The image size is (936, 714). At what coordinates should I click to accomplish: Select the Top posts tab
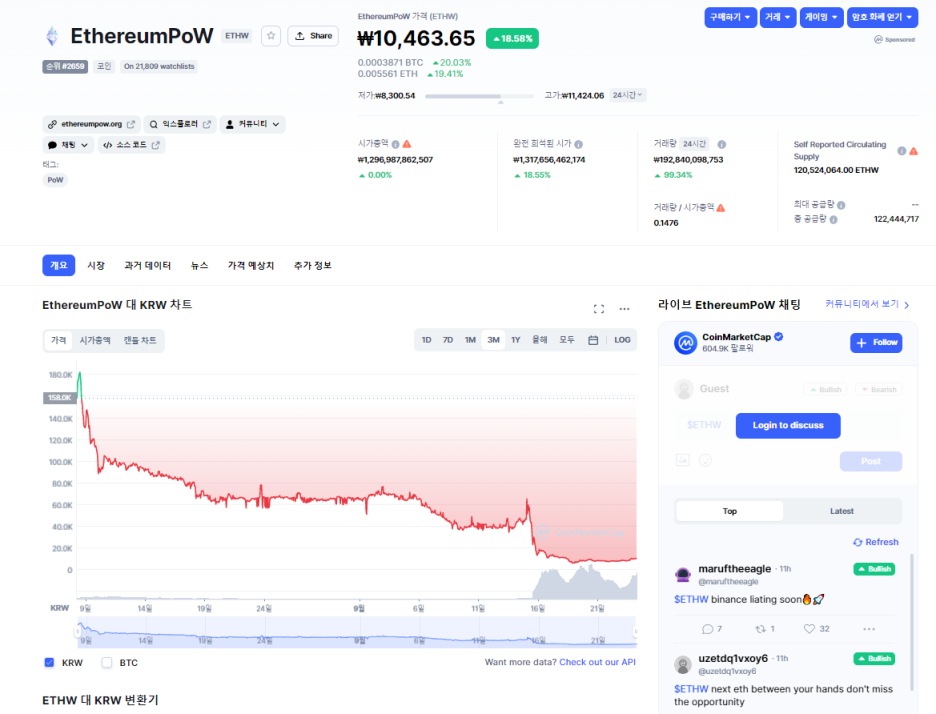pyautogui.click(x=729, y=511)
